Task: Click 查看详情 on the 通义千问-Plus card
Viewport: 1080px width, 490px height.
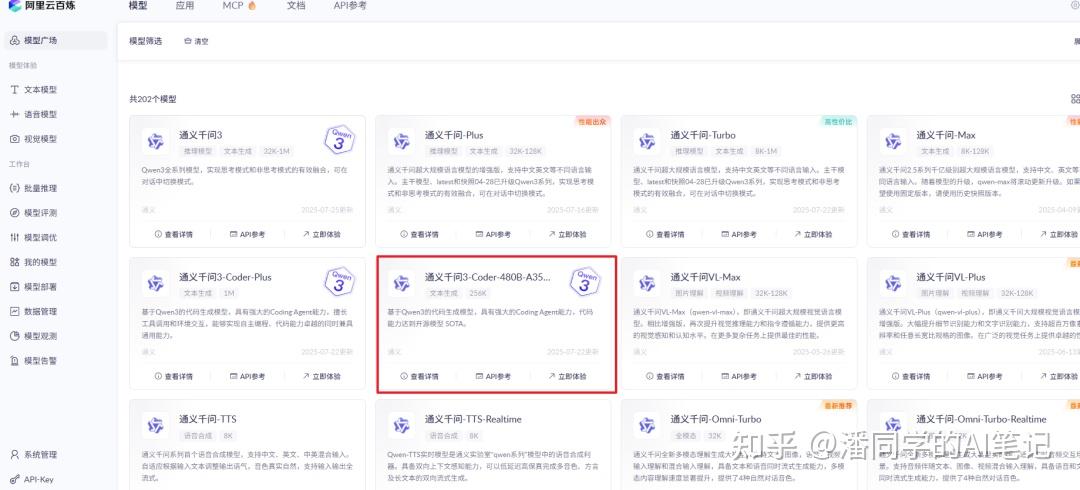Action: 420,234
